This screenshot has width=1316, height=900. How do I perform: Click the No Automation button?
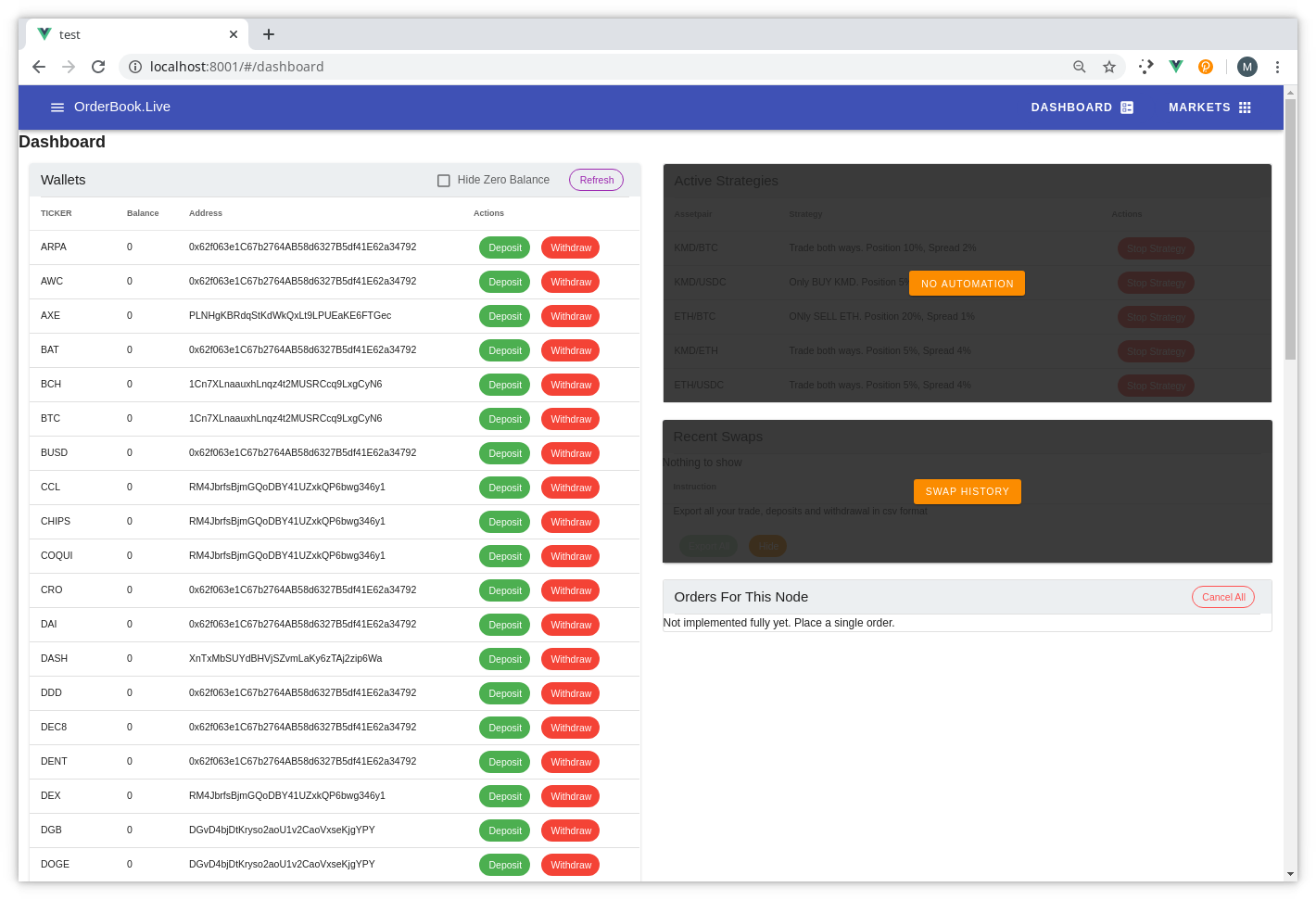coord(967,284)
